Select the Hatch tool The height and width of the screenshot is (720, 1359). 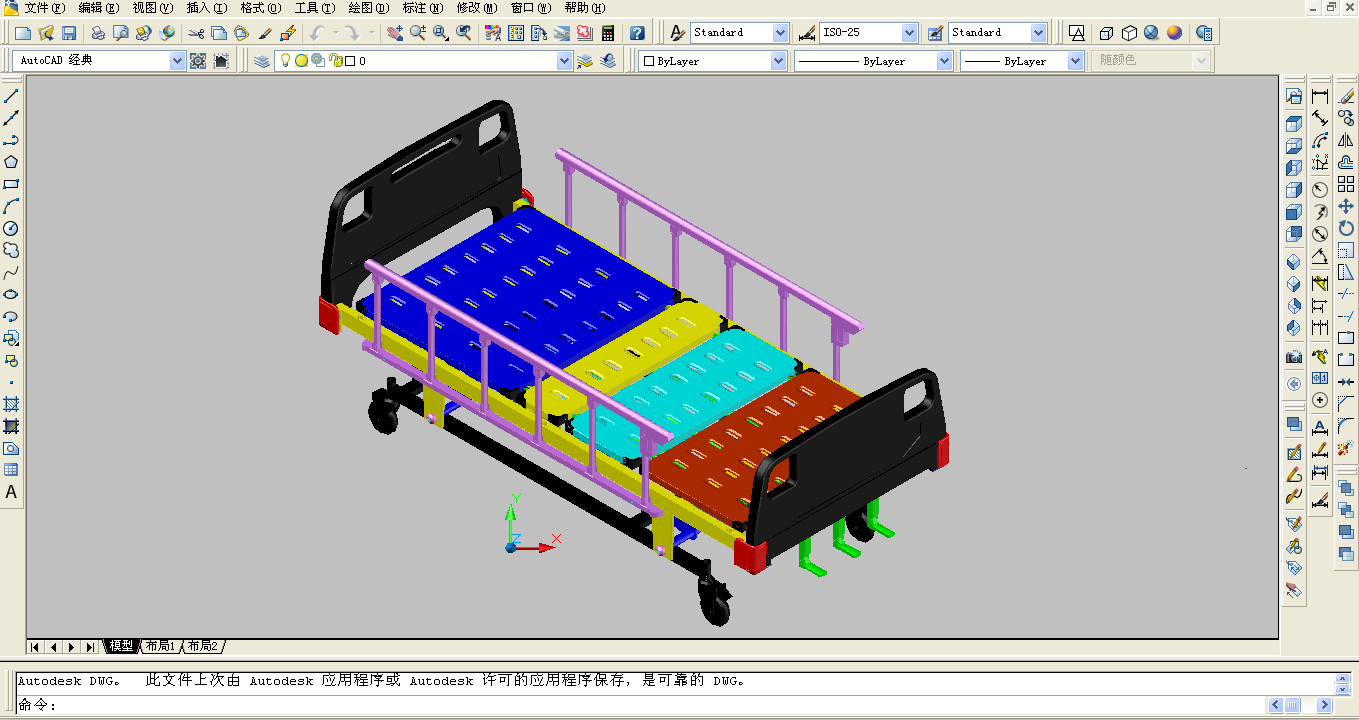[11, 404]
